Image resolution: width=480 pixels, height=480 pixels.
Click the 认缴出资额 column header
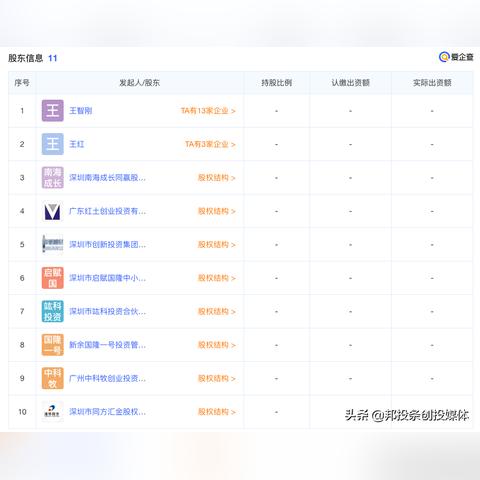pyautogui.click(x=351, y=83)
